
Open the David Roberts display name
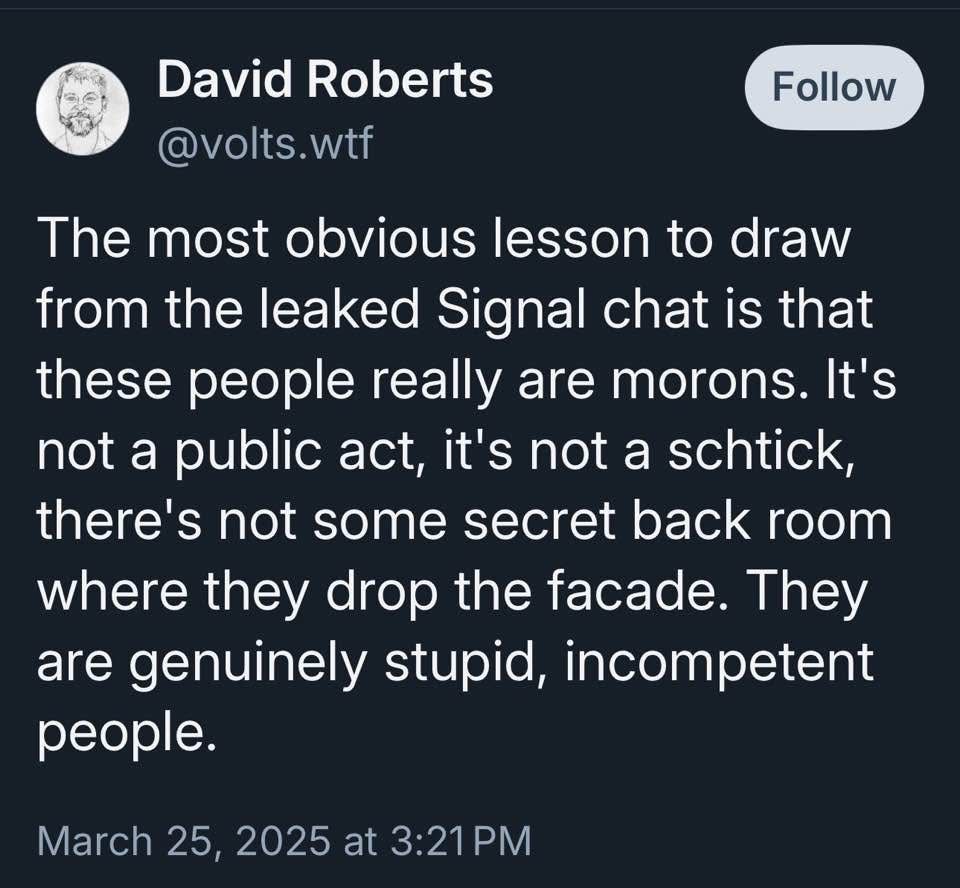pyautogui.click(x=325, y=81)
